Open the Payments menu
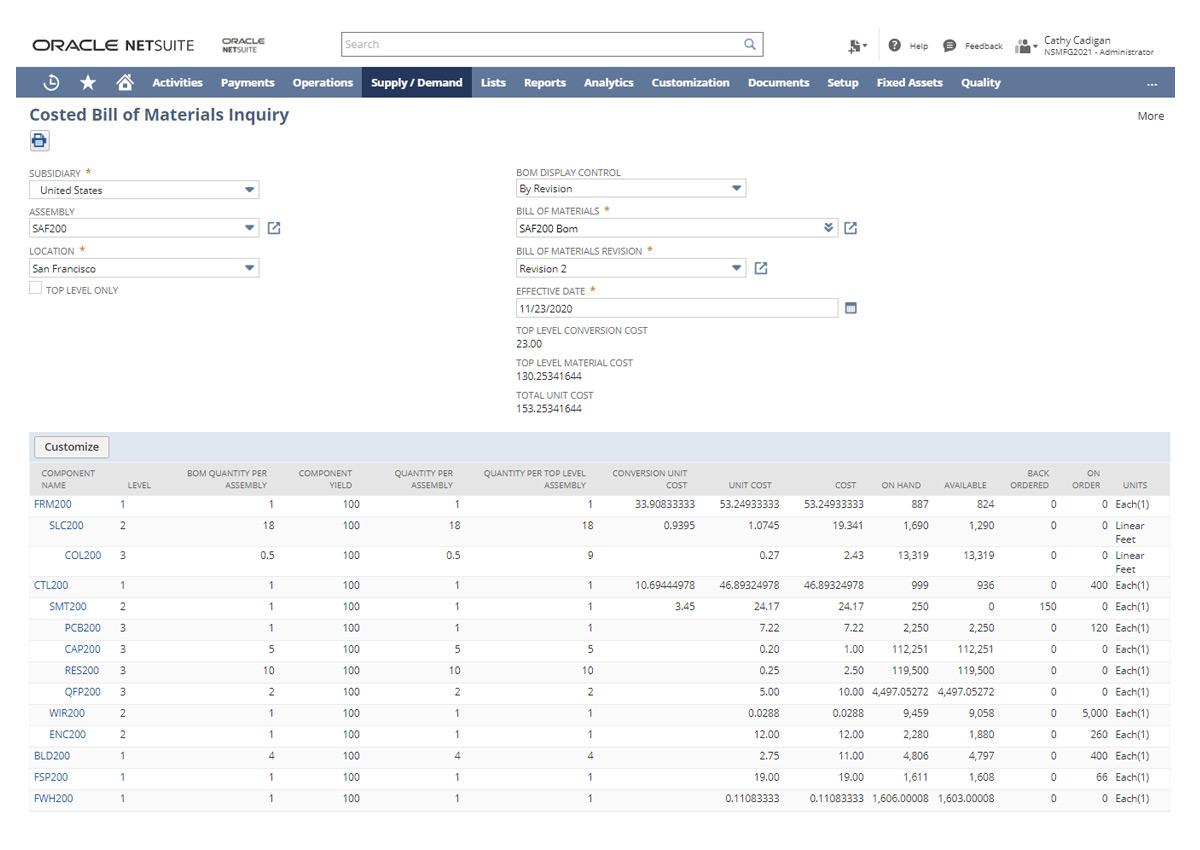This screenshot has width=1200, height=850. coord(247,83)
